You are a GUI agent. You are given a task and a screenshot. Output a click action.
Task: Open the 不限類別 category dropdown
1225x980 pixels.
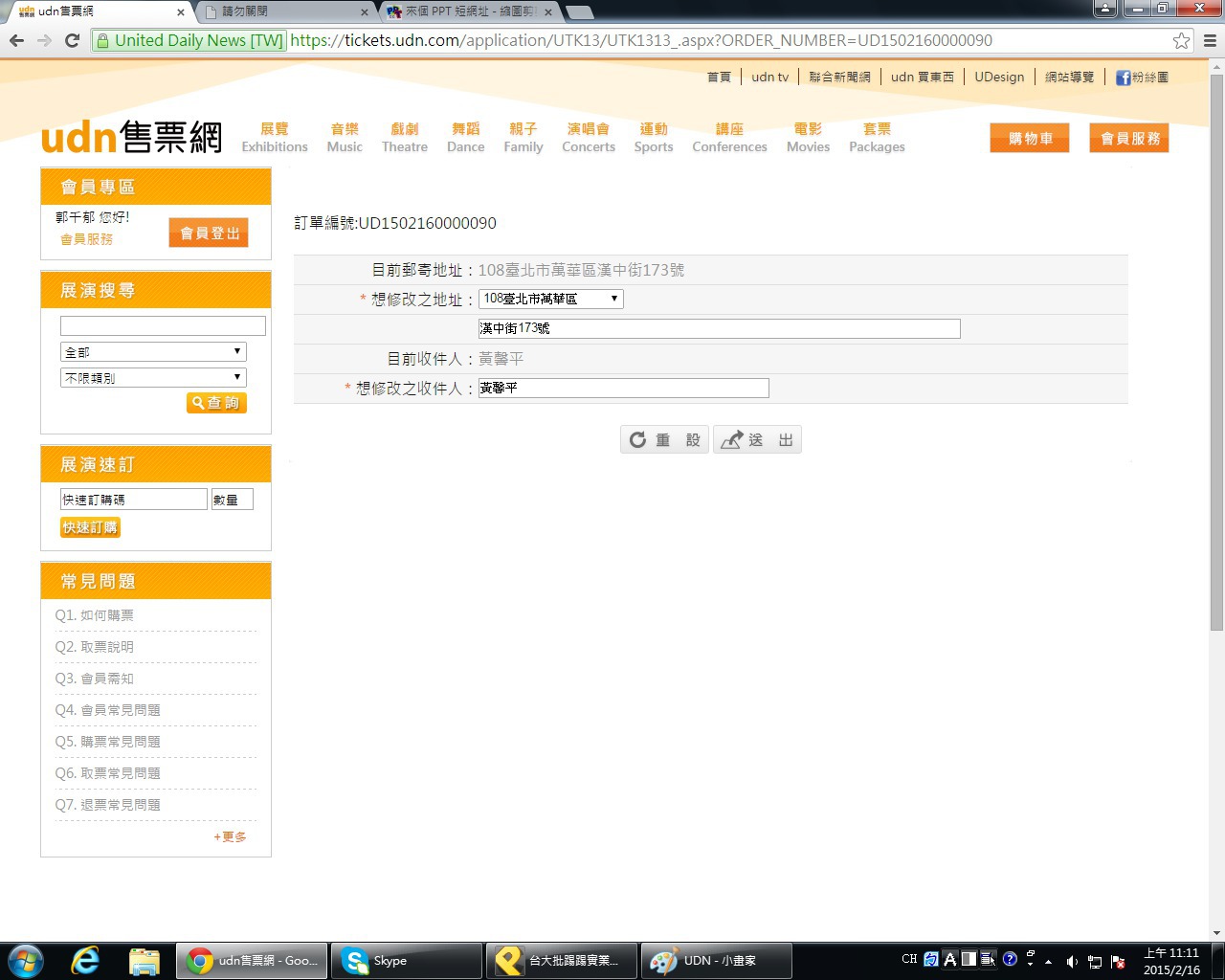[x=153, y=378]
